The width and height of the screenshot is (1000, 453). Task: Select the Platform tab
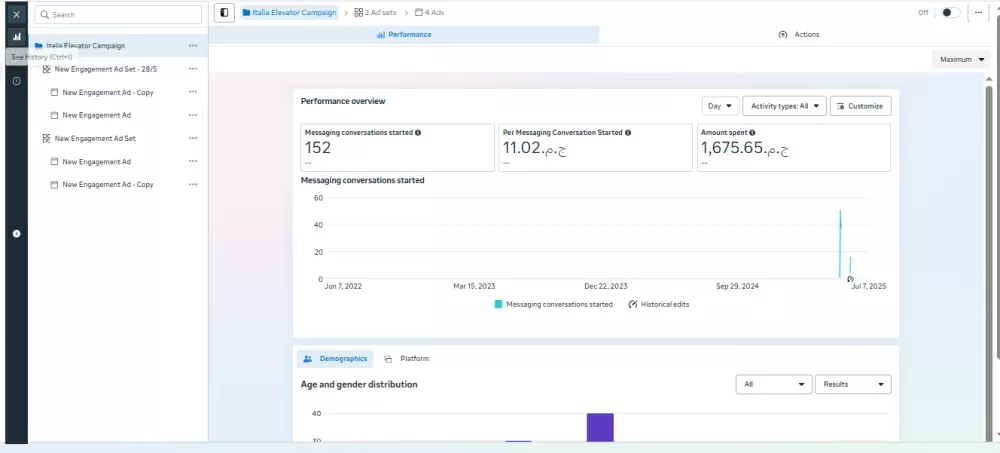(407, 359)
